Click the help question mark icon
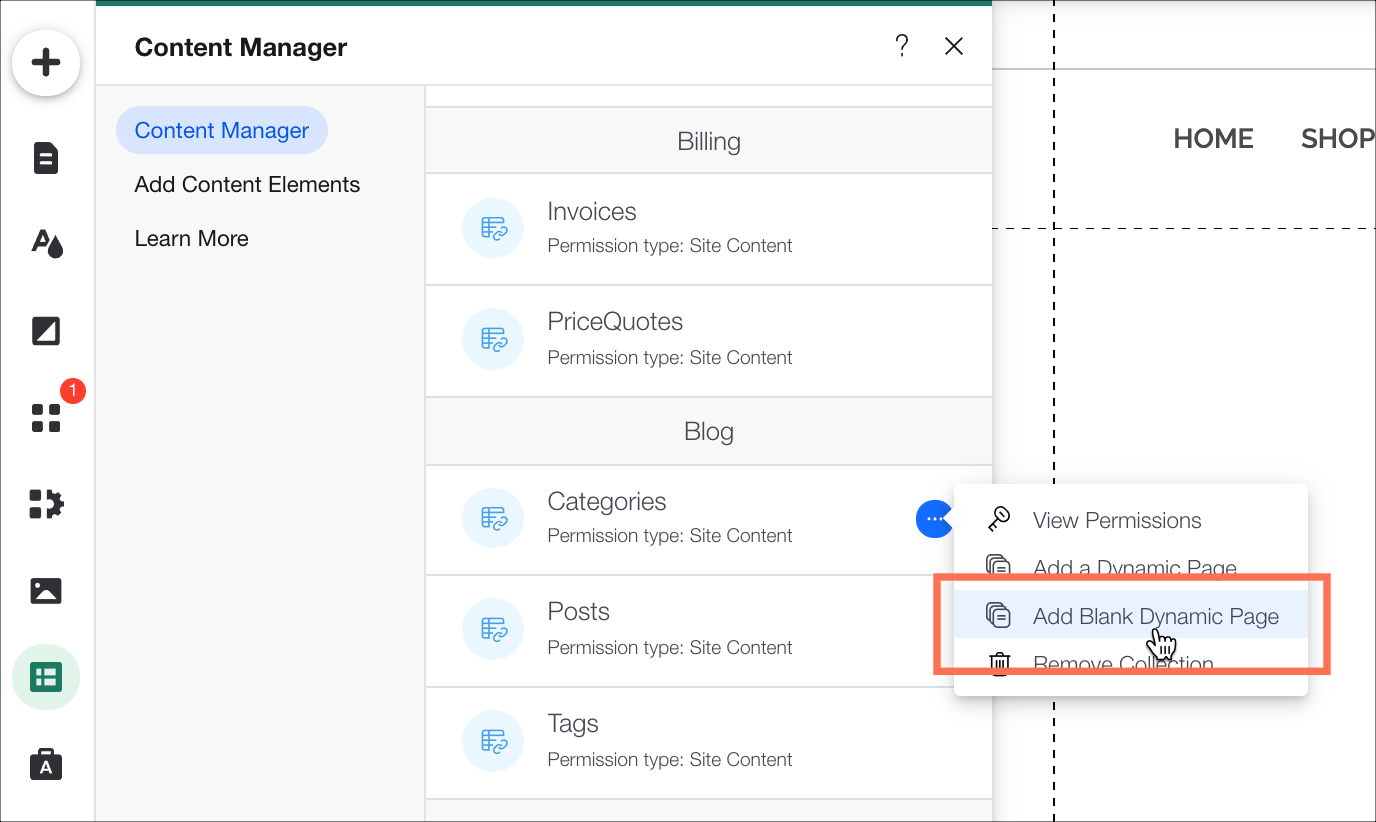This screenshot has height=822, width=1376. [x=901, y=46]
